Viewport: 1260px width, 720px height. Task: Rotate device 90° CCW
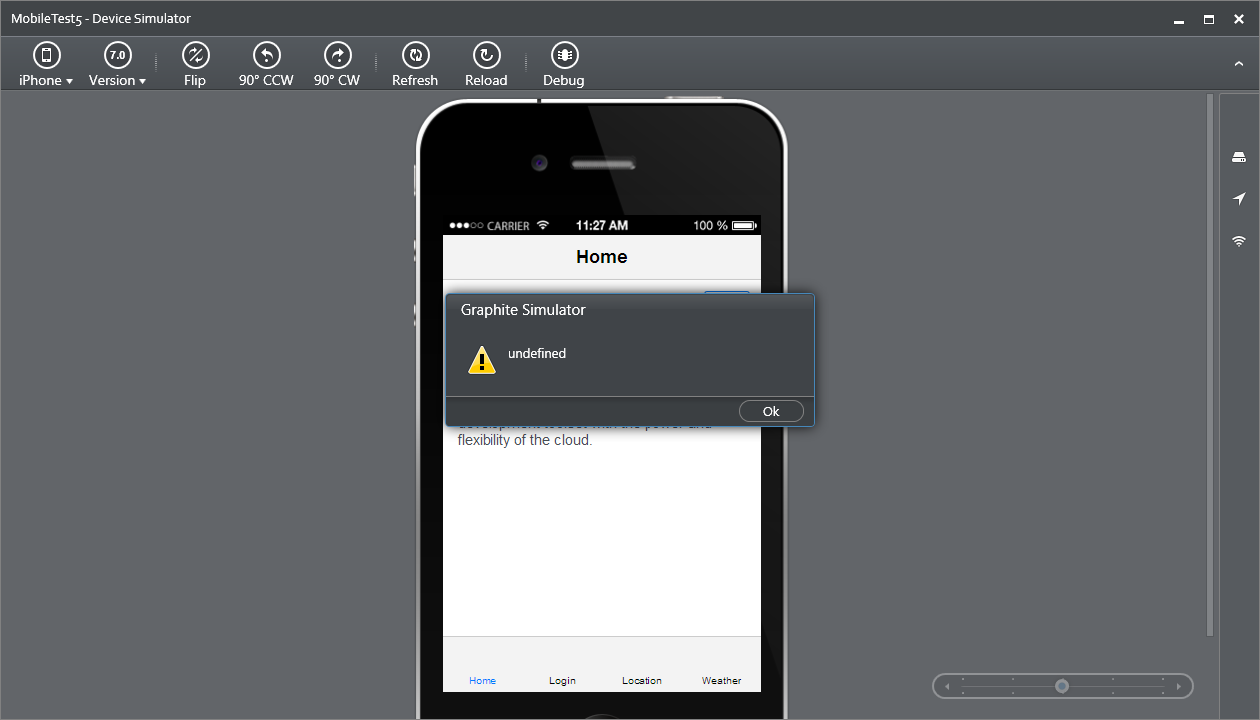[266, 65]
